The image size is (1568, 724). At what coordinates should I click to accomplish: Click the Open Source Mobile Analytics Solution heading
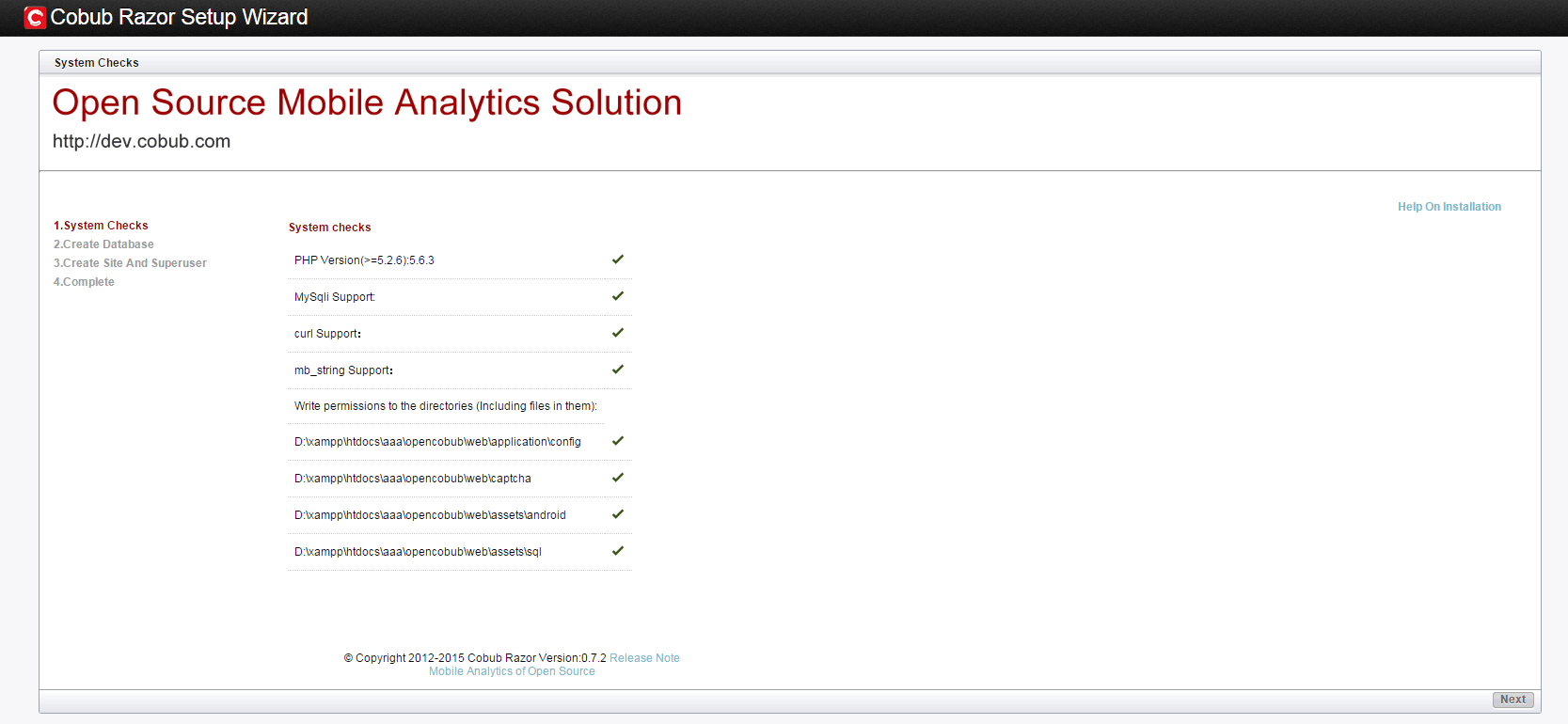pyautogui.click(x=367, y=102)
